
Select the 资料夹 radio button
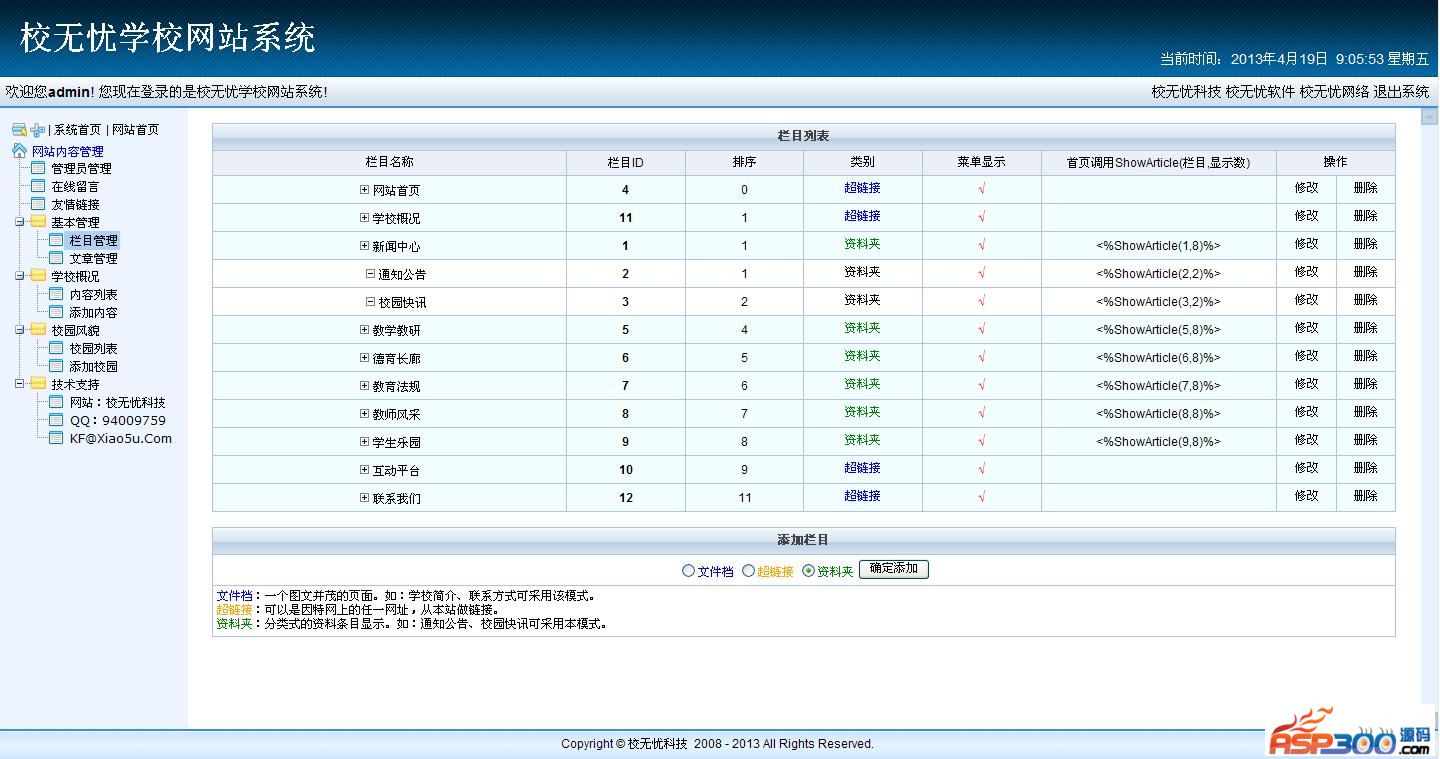[808, 571]
